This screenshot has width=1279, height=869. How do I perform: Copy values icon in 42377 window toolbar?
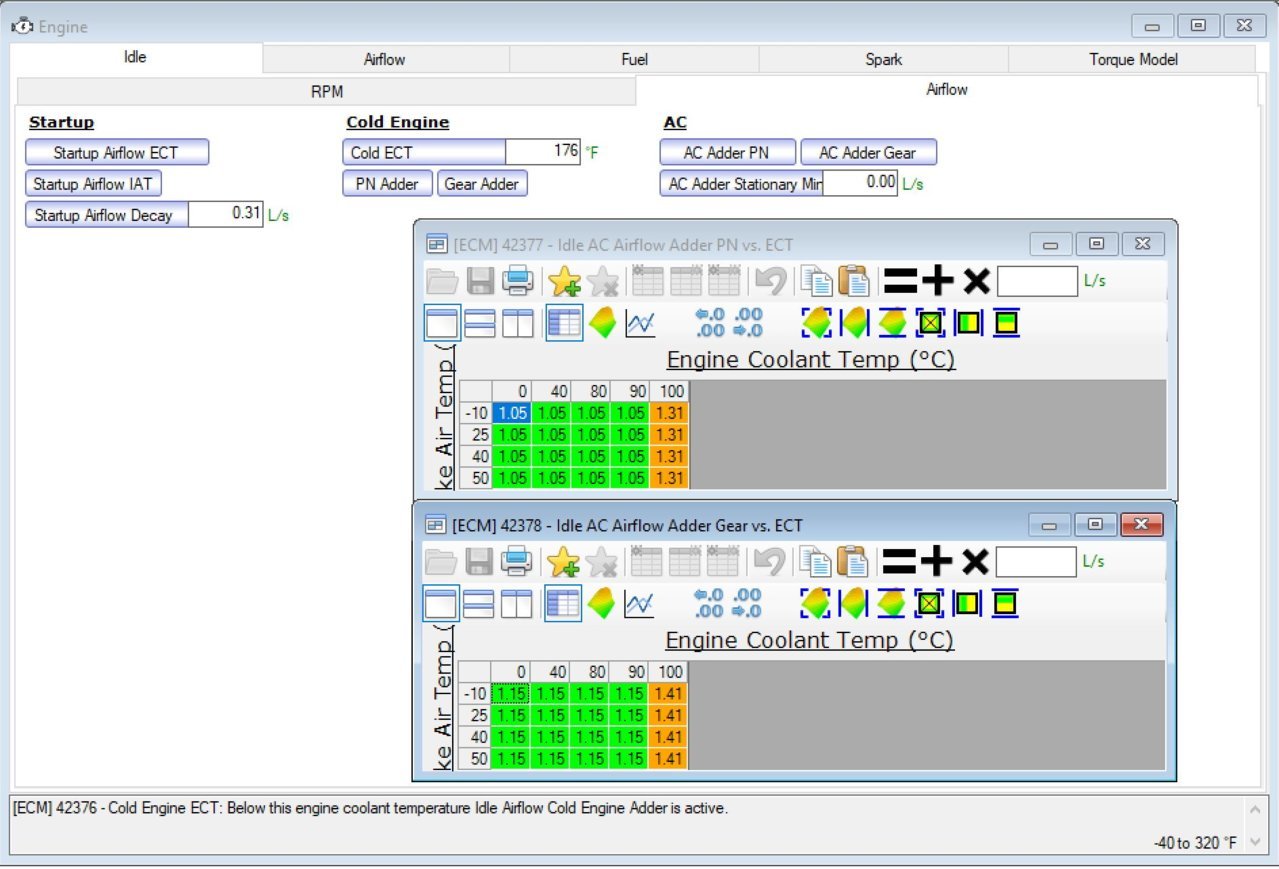[816, 281]
